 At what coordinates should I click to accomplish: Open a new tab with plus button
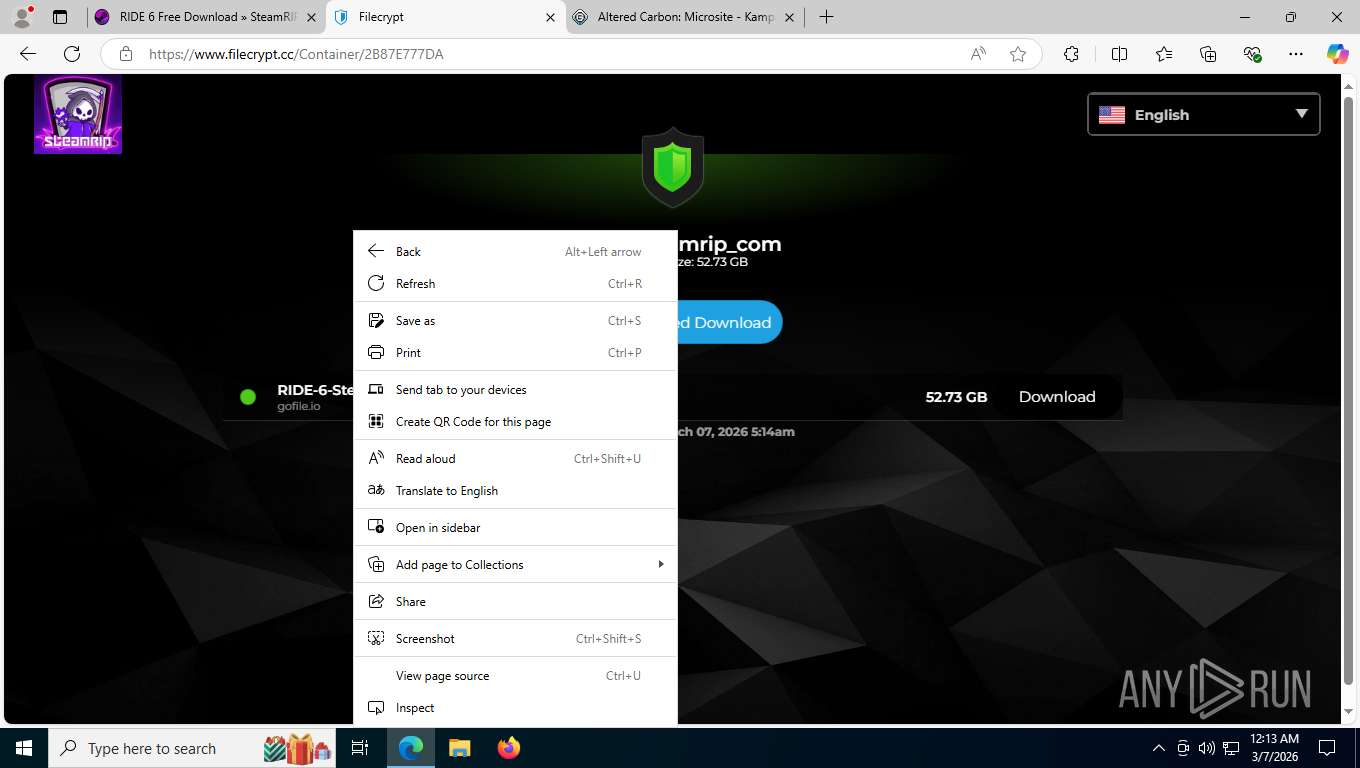click(x=826, y=17)
